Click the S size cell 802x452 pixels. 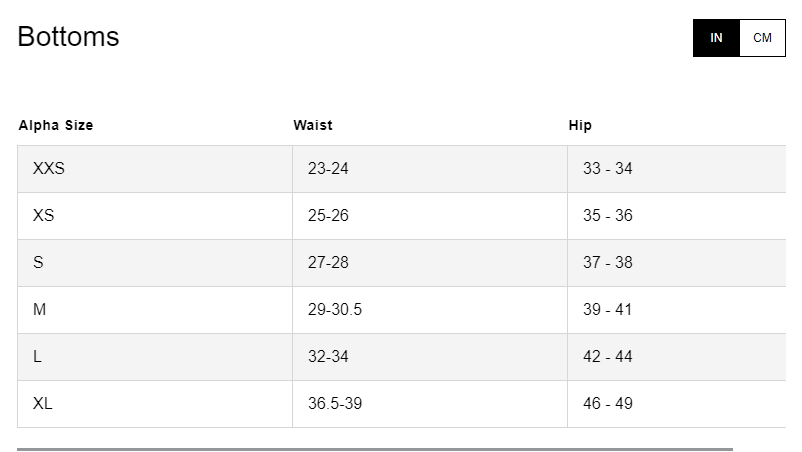tap(38, 263)
